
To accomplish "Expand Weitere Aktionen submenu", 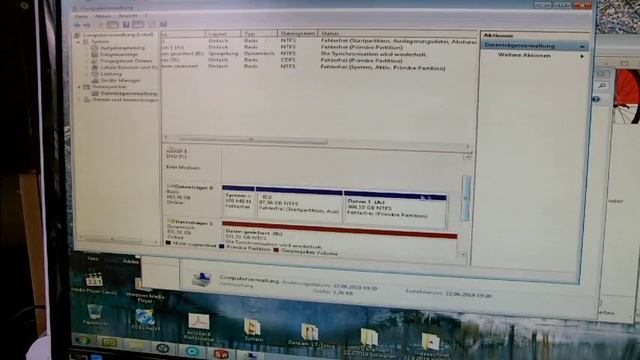I will [x=582, y=56].
